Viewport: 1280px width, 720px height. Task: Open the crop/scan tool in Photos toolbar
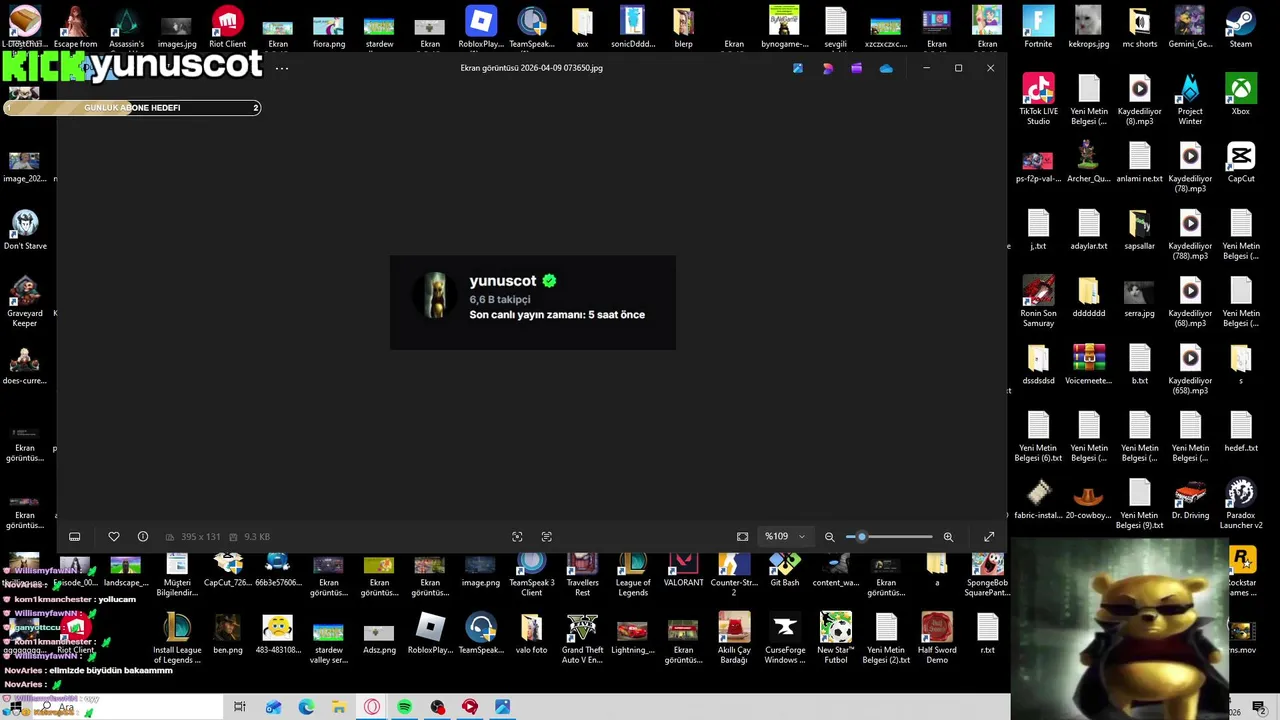tap(517, 537)
